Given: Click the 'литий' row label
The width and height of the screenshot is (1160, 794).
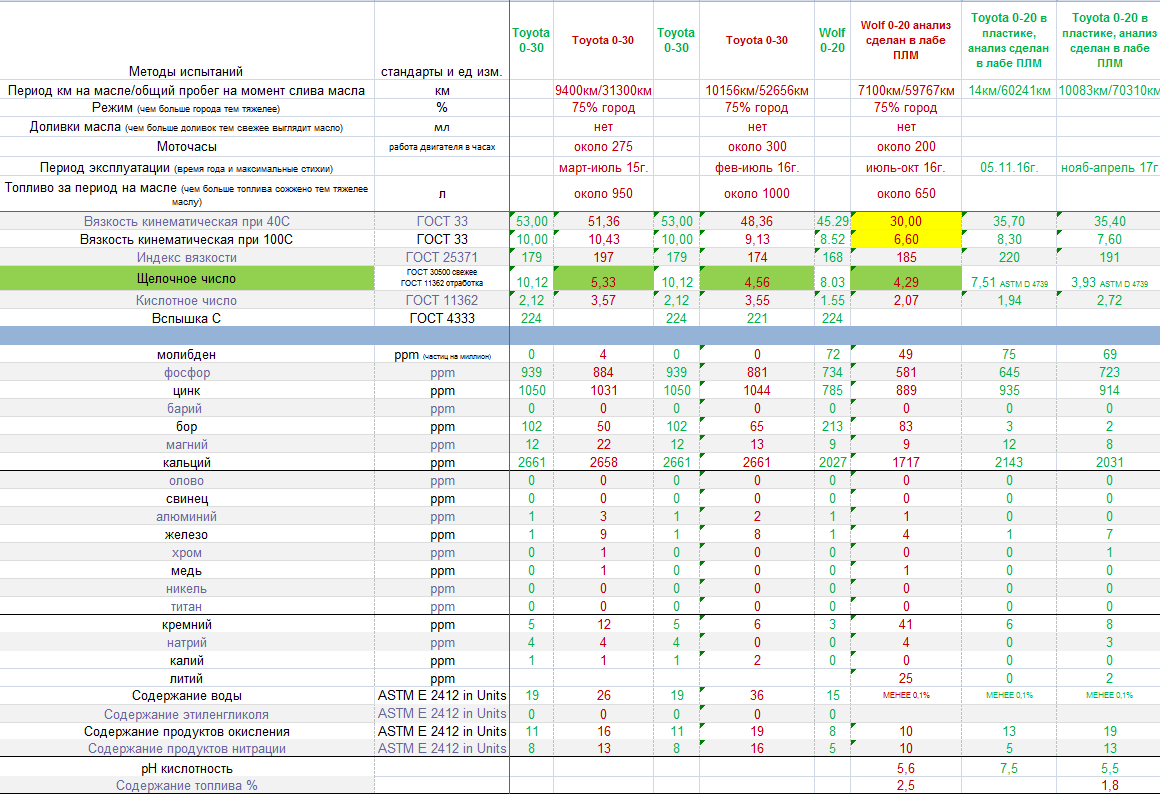Looking at the screenshot, I should [x=186, y=679].
